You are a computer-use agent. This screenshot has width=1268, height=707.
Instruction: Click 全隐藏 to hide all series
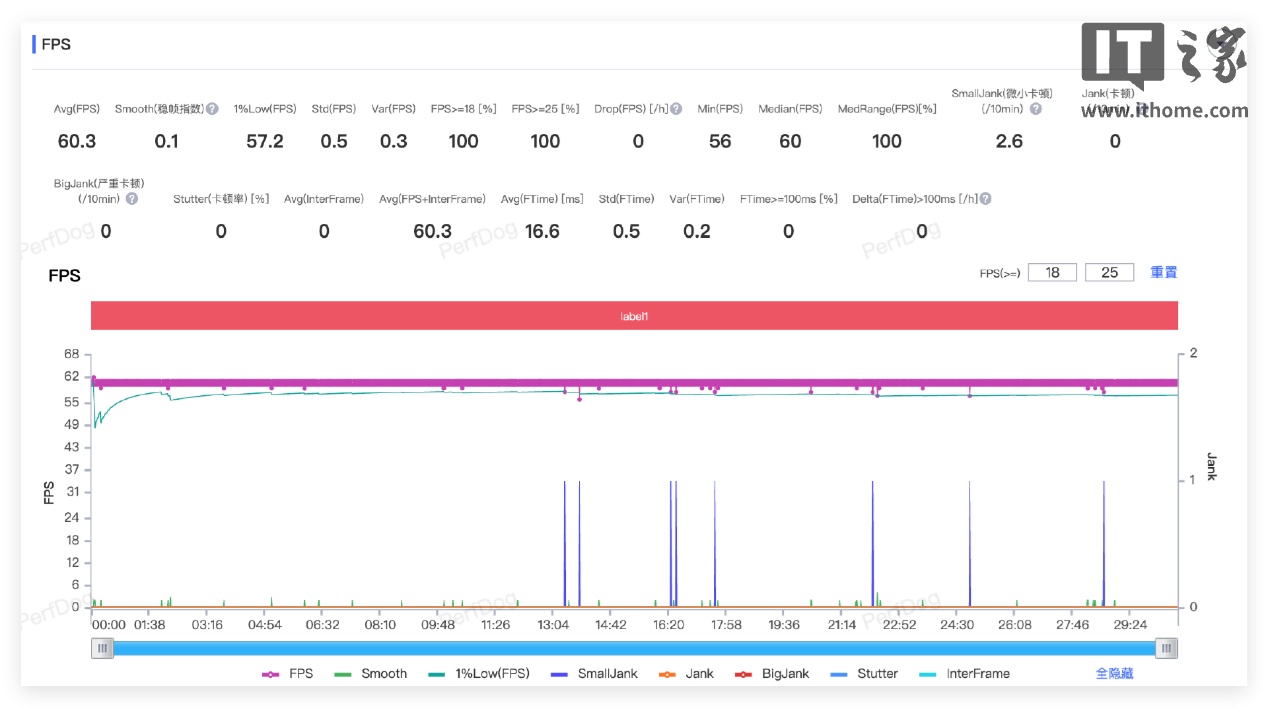(1114, 674)
